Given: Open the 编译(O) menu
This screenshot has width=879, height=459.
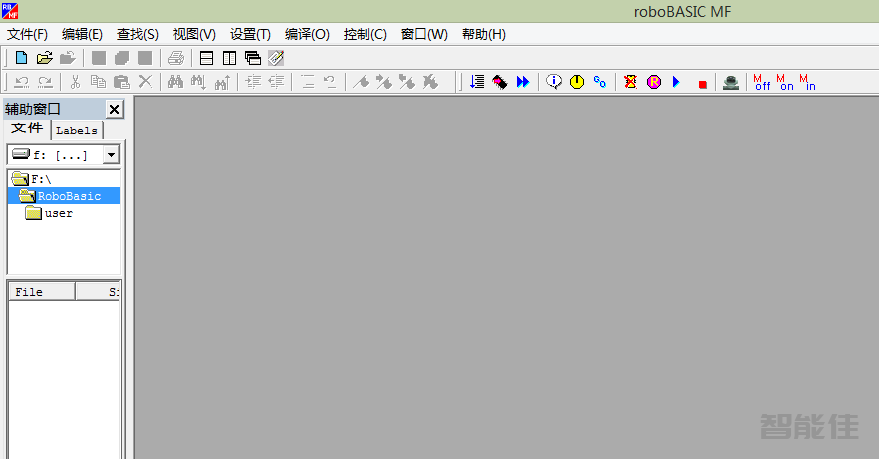Looking at the screenshot, I should (x=307, y=34).
